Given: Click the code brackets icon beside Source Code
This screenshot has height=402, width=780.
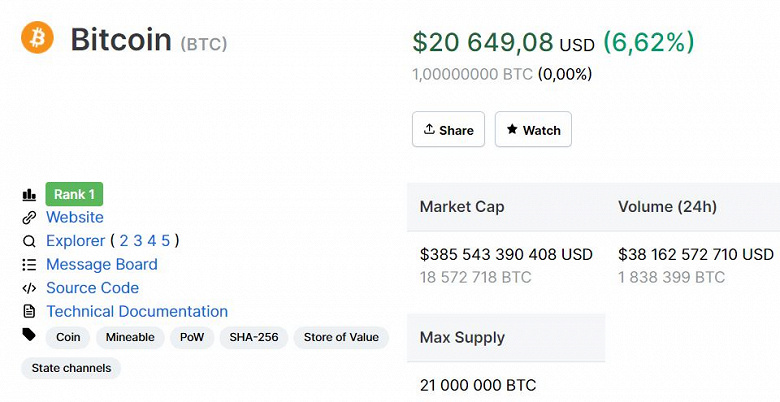Looking at the screenshot, I should click(29, 288).
